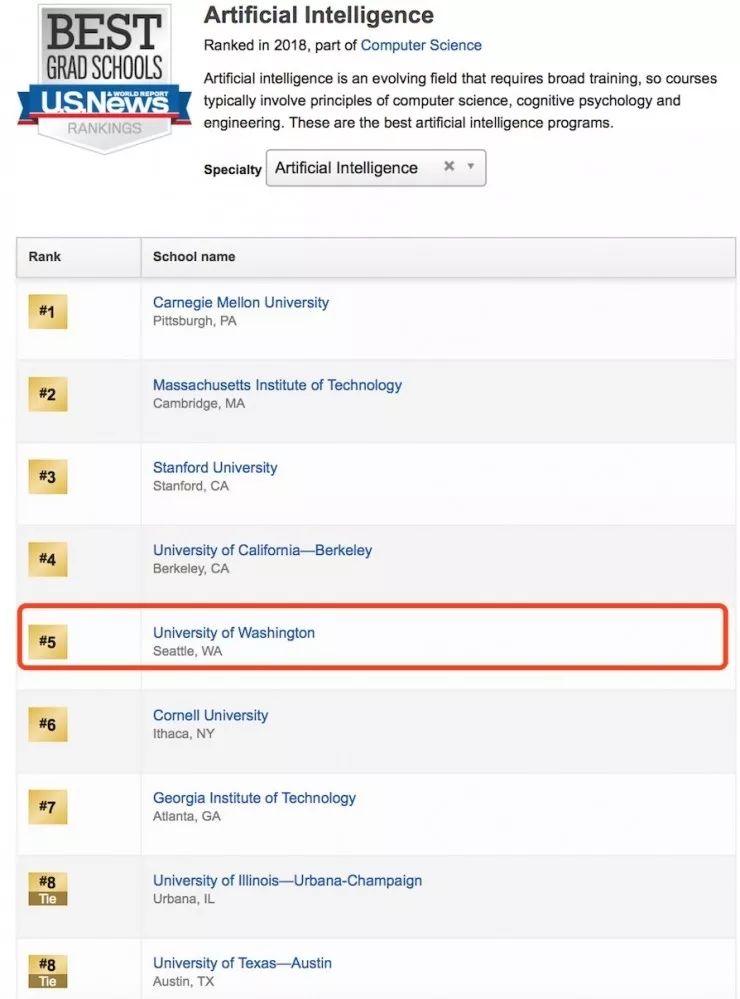
Task: Click the Best Grad Schools US News logo
Action: 104,80
